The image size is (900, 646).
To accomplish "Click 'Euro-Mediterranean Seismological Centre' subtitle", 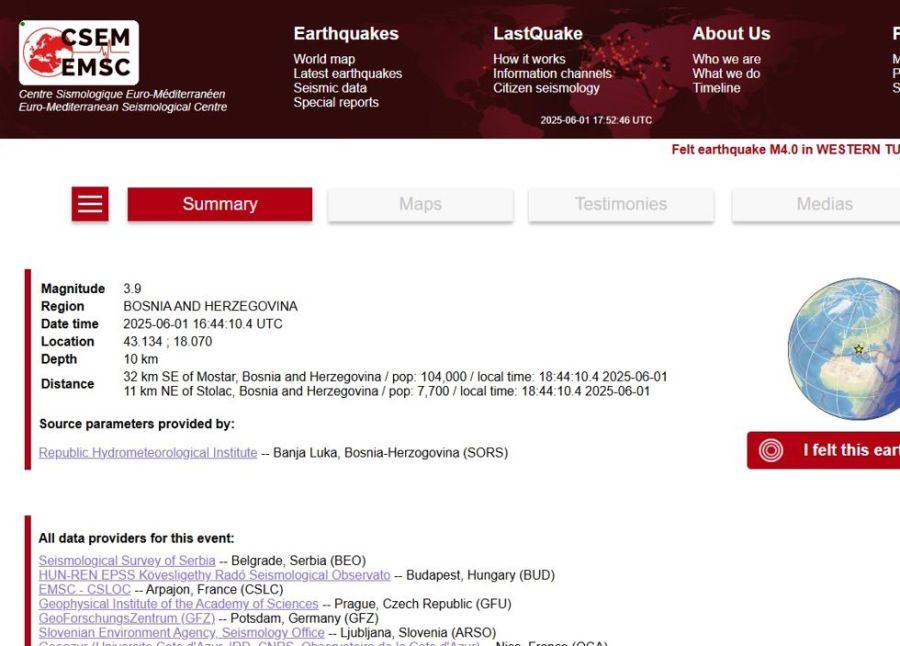I will (122, 107).
